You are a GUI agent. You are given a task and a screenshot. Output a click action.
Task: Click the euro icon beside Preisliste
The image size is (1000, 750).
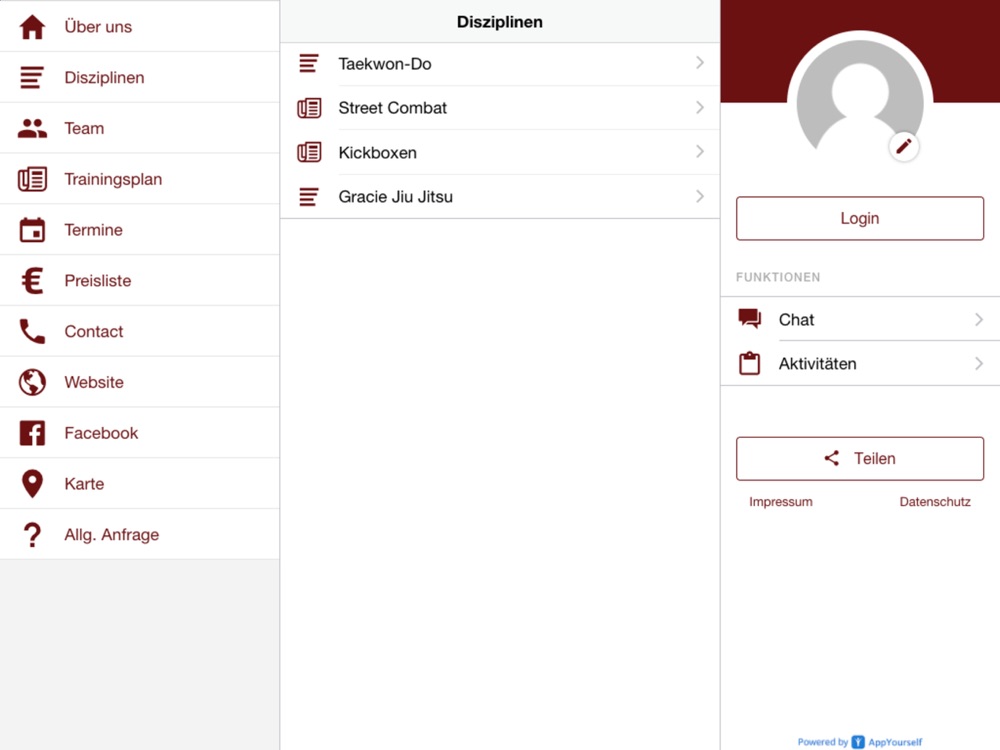click(33, 281)
